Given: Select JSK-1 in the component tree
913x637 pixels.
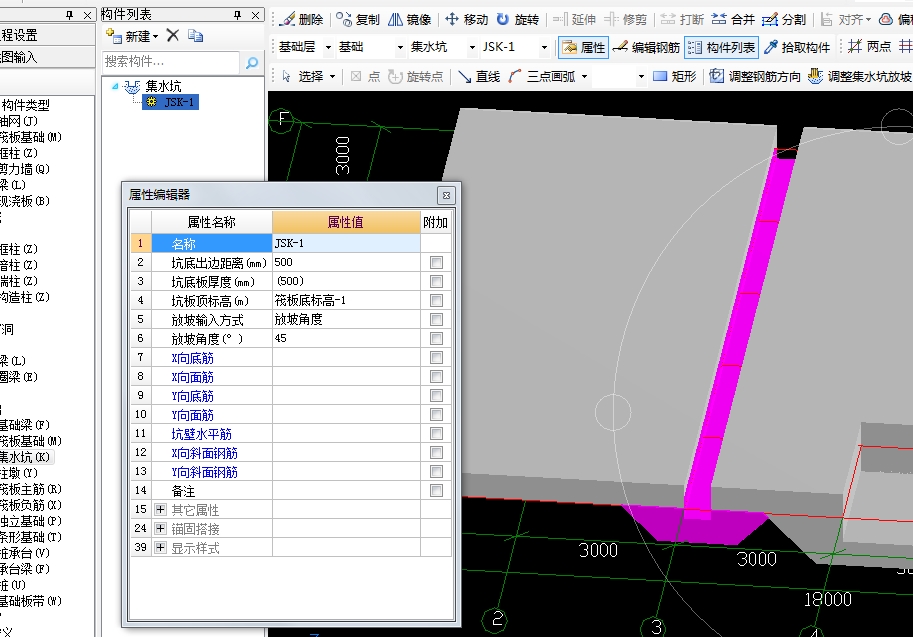Looking at the screenshot, I should [x=171, y=102].
